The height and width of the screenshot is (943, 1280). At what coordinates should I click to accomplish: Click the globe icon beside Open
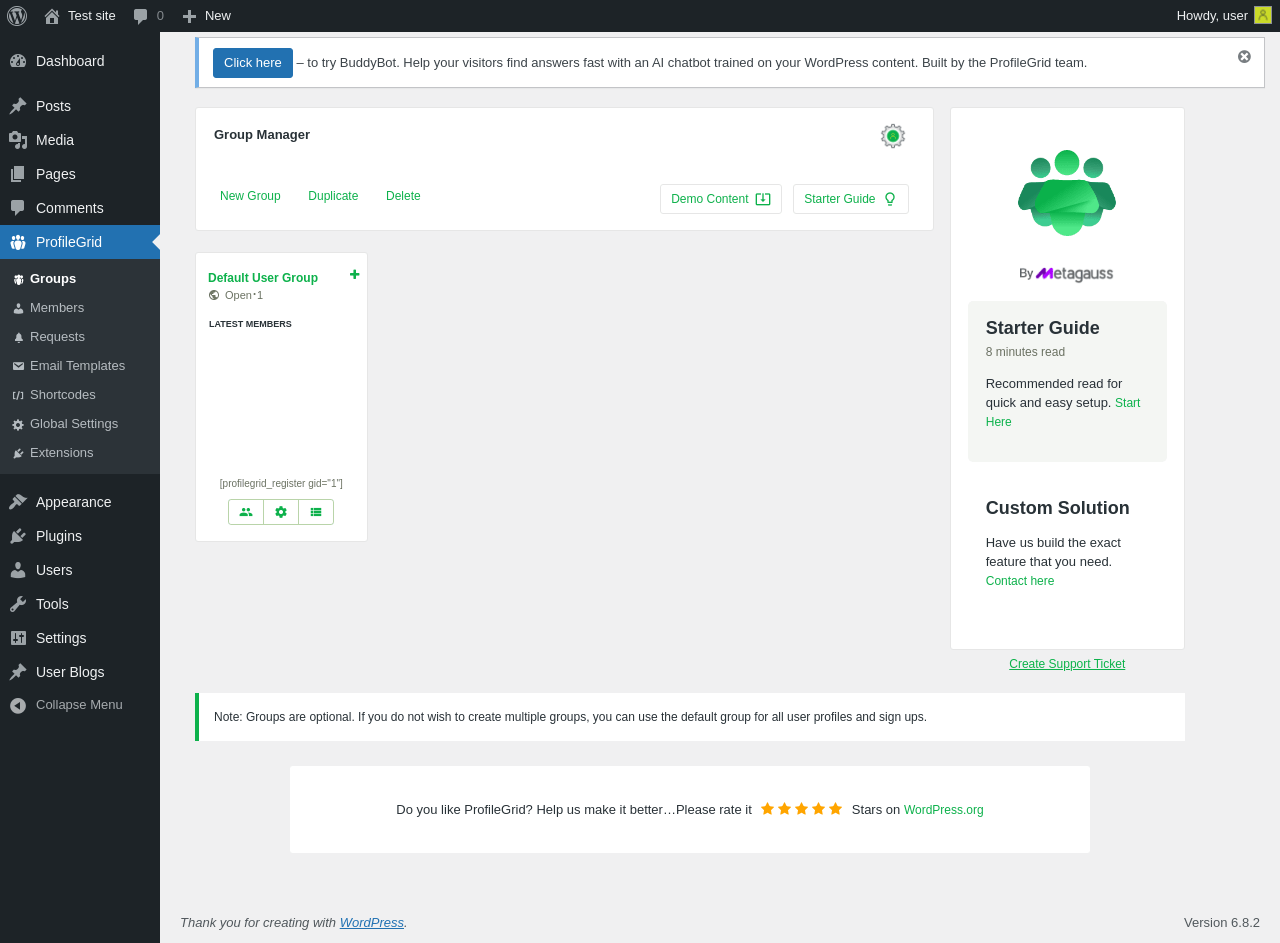coord(214,295)
